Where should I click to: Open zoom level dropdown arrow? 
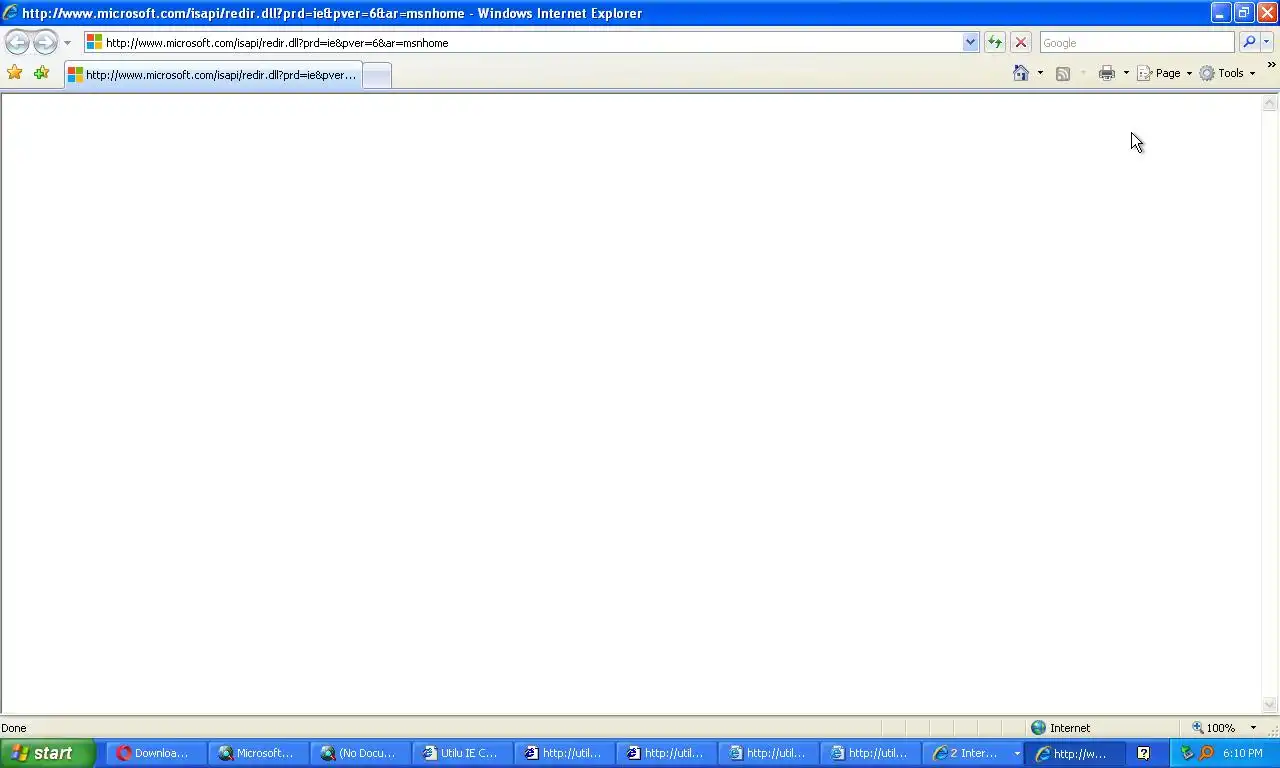click(1253, 728)
